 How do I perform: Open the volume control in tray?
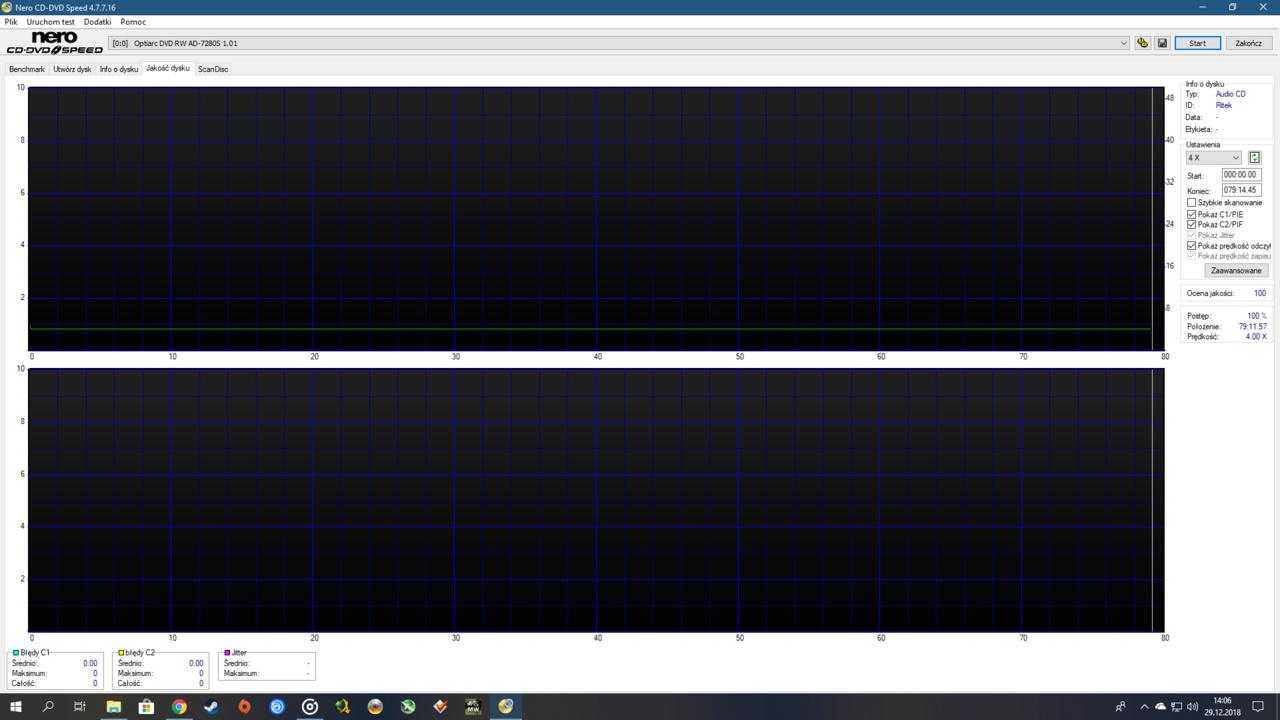pyautogui.click(x=1193, y=706)
